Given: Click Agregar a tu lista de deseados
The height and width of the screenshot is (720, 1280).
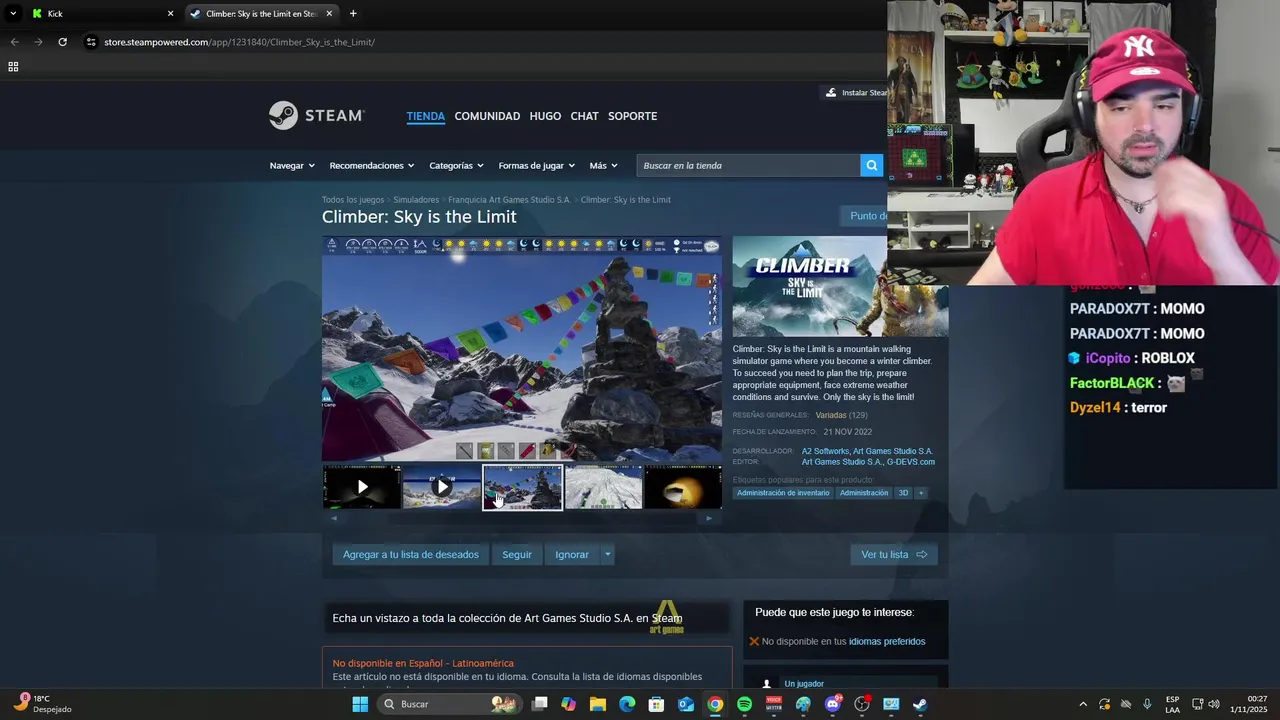Looking at the screenshot, I should [411, 554].
